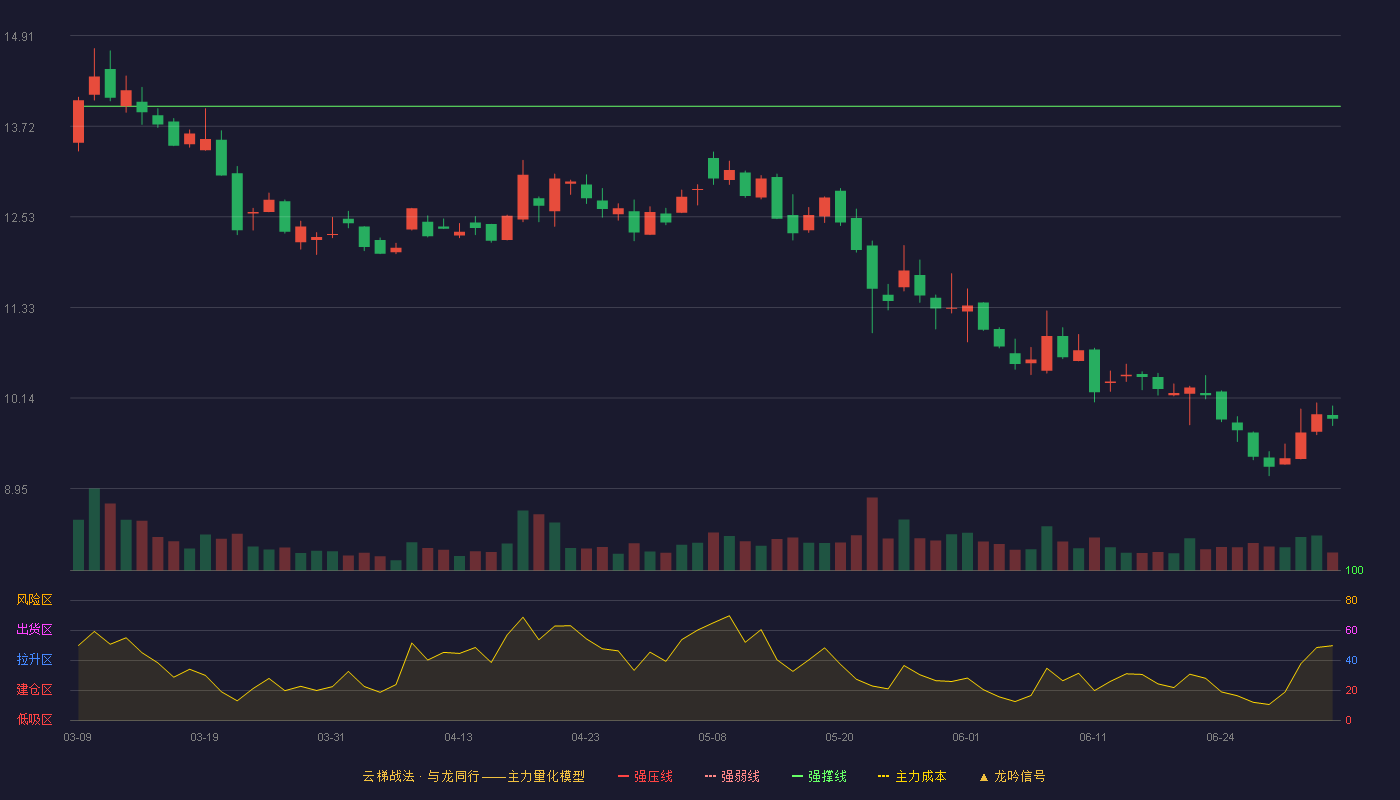
Task: Click the 13.72 price axis label
Action: pyautogui.click(x=19, y=128)
